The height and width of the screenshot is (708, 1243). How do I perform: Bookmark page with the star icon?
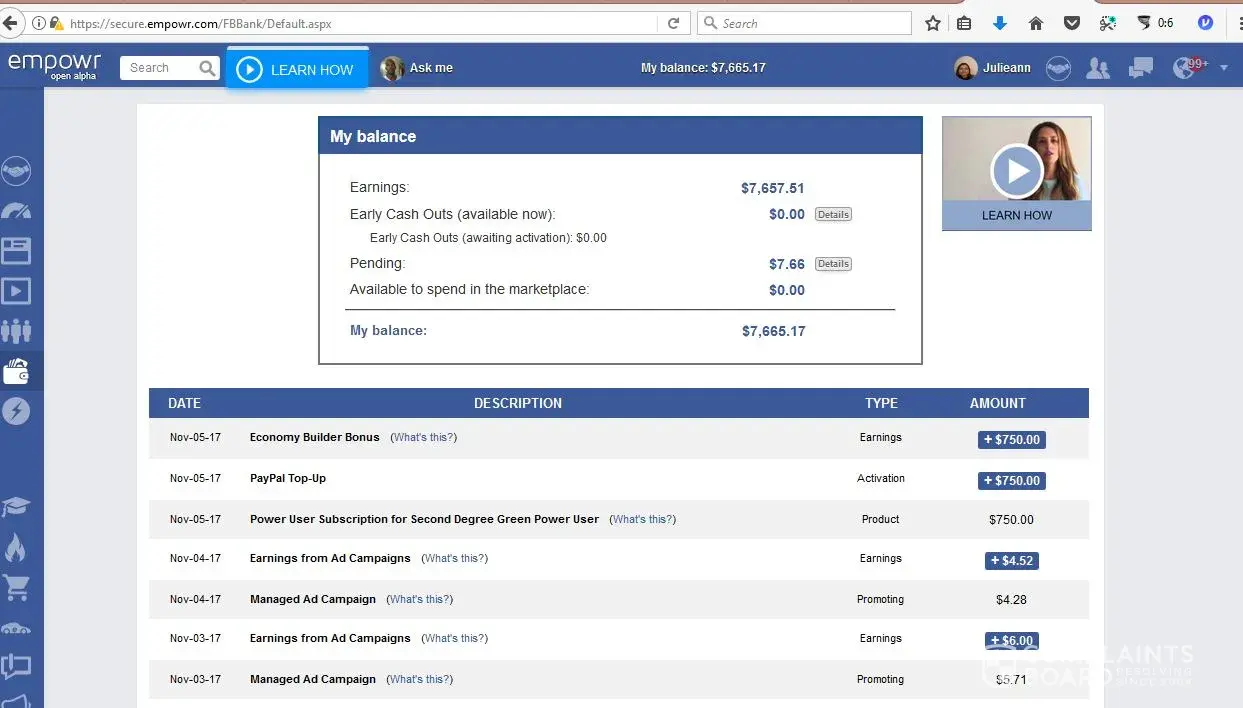pos(933,23)
